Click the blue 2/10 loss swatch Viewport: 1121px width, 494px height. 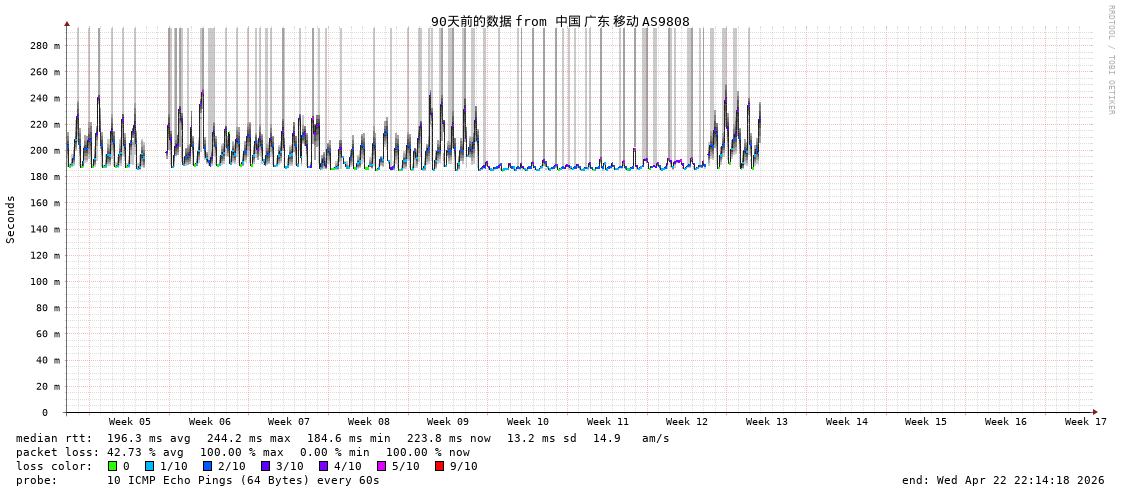[x=207, y=466]
